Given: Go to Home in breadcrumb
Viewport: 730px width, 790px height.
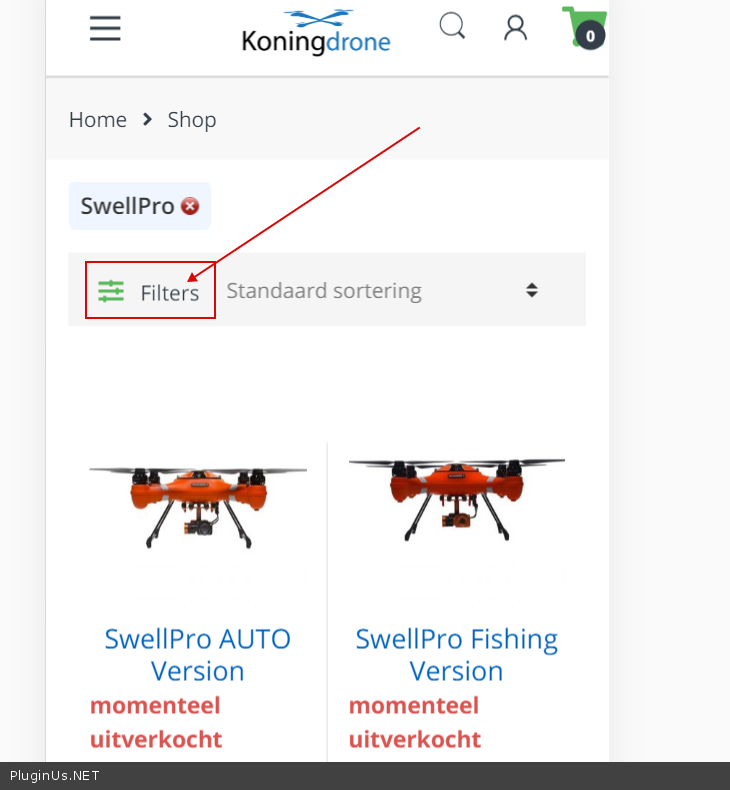Looking at the screenshot, I should coord(97,119).
